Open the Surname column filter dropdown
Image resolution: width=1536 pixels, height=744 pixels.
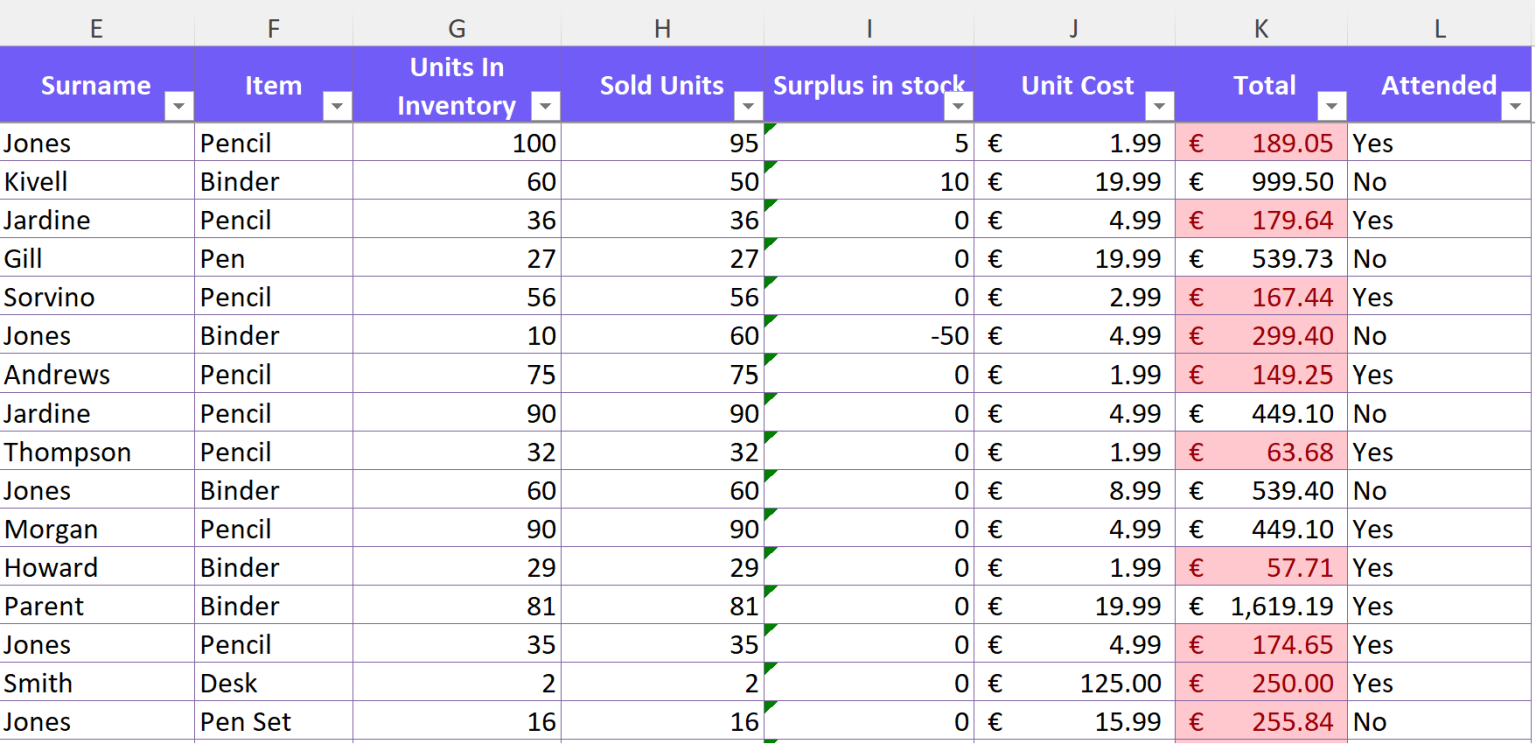(x=180, y=106)
